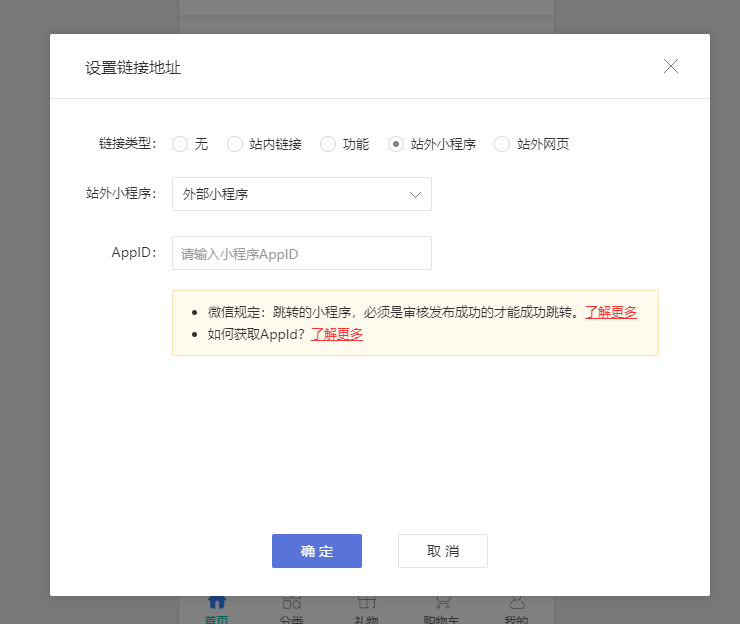740x624 pixels.
Task: Choose the 功能 link type radio
Action: [x=328, y=144]
